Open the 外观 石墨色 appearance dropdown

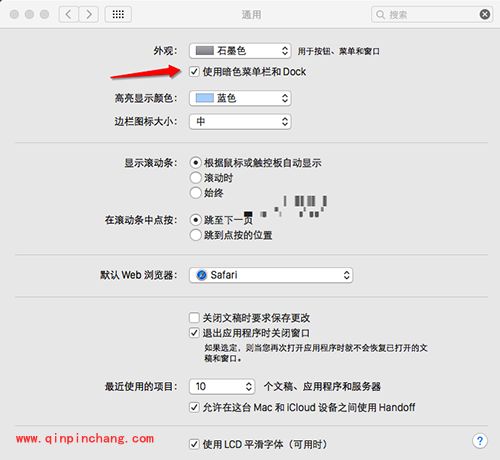coord(240,51)
